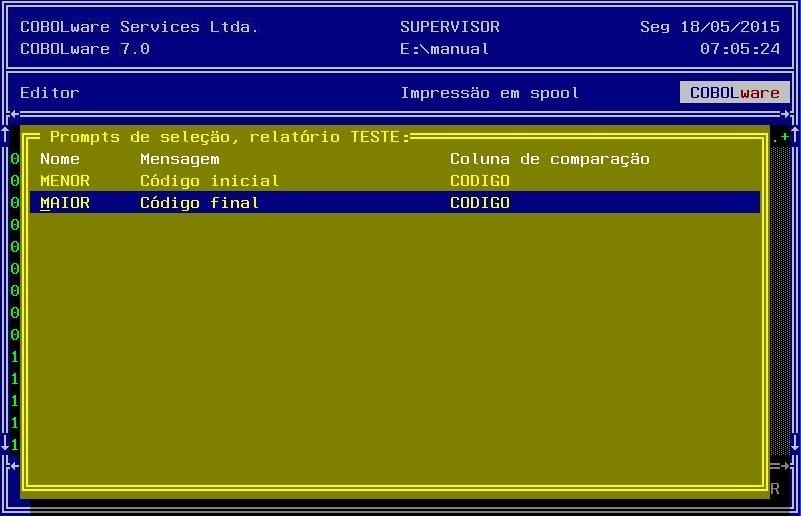This screenshot has height=516, width=801.
Task: Click the 'Código inicial' message cell
Action: pyautogui.click(x=209, y=181)
